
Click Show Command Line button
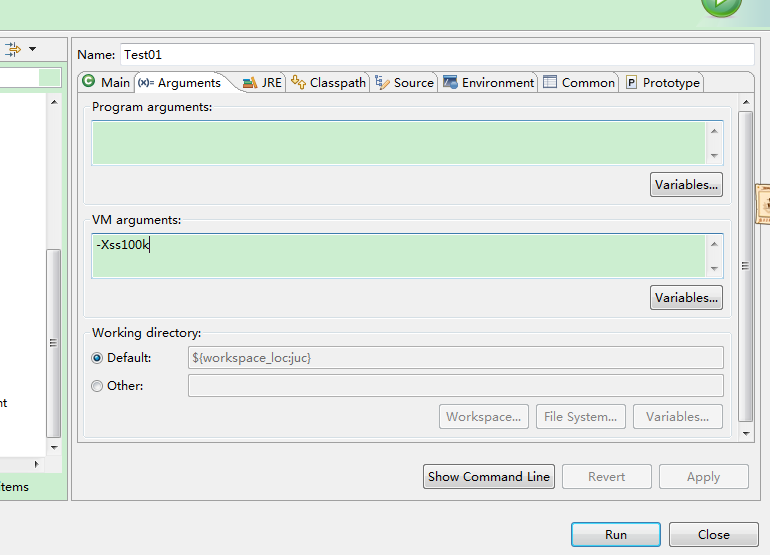[489, 476]
